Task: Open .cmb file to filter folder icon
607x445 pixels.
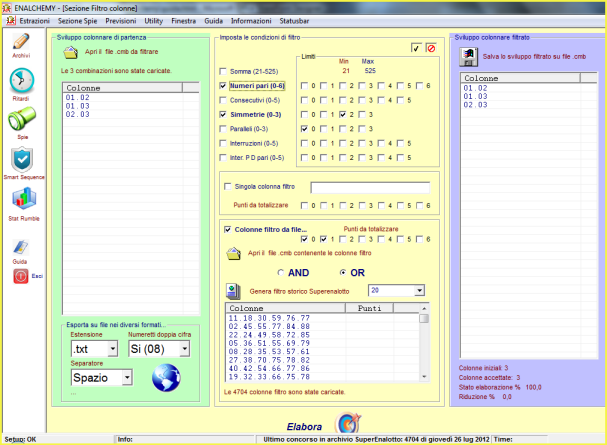Action: [71, 52]
